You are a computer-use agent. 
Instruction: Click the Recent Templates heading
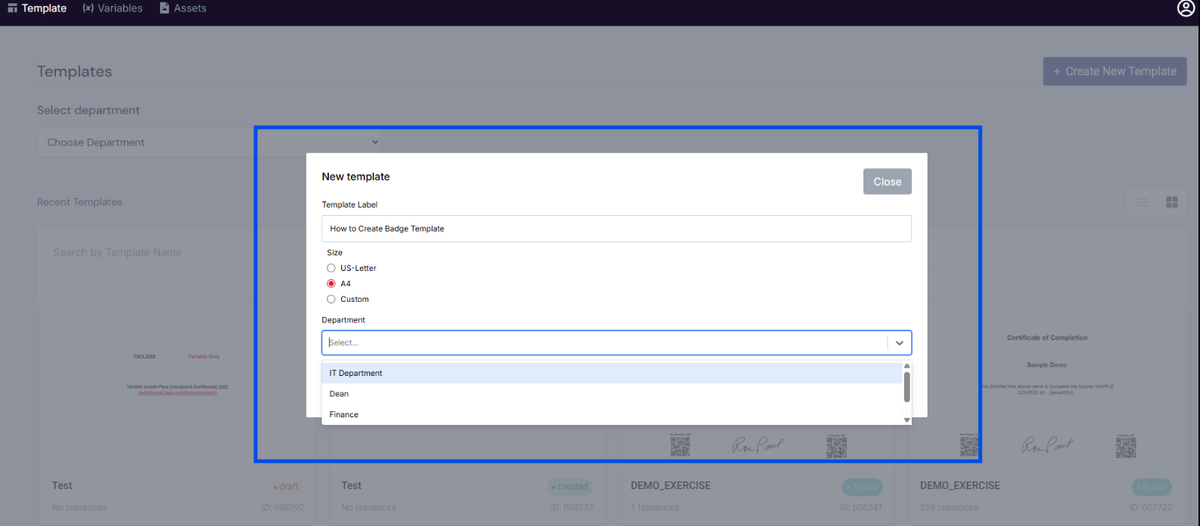pos(79,202)
